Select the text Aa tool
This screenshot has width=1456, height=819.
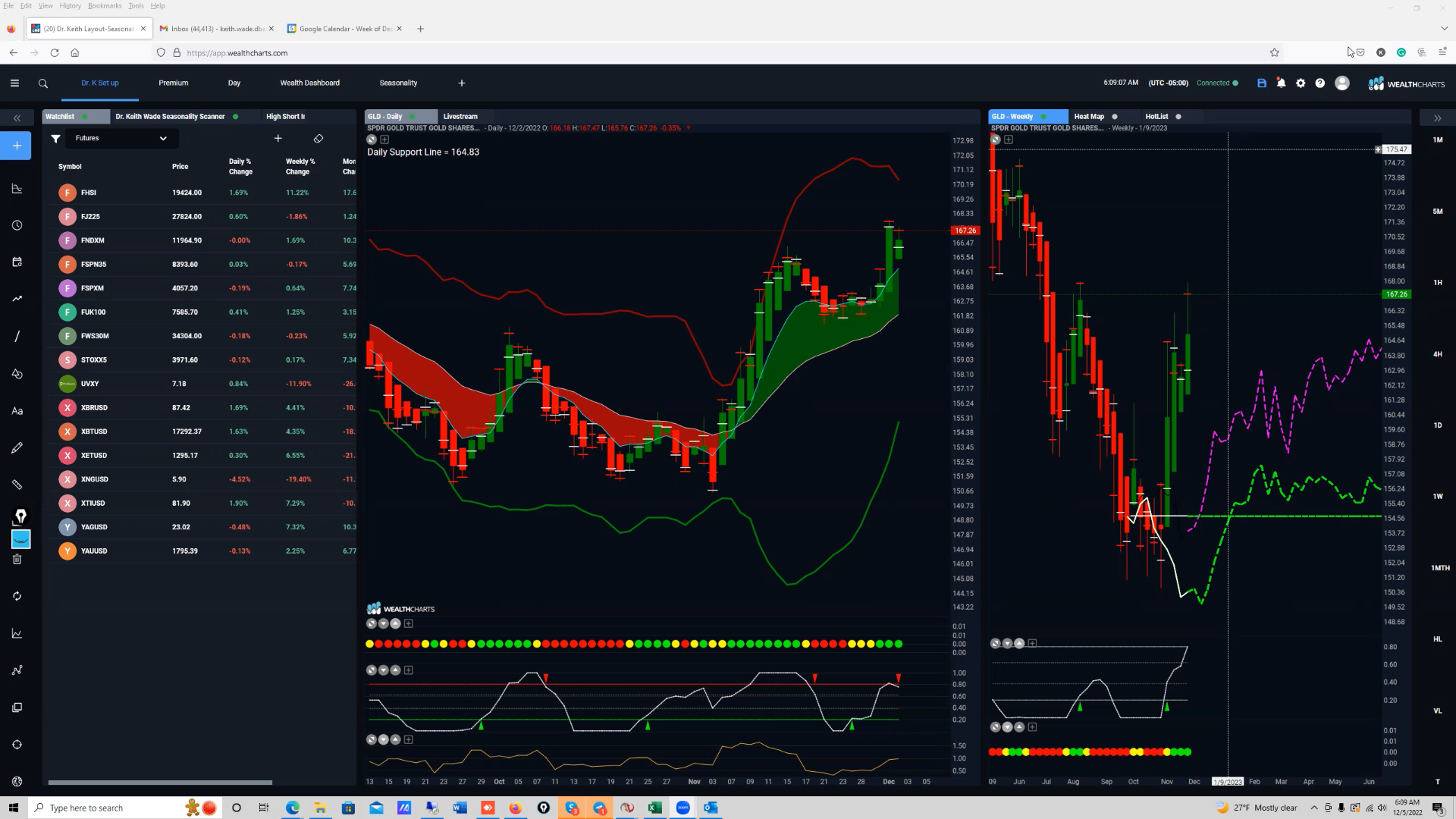tap(17, 411)
